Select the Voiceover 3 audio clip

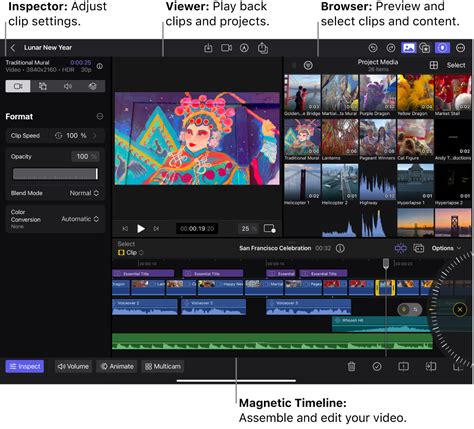[309, 307]
